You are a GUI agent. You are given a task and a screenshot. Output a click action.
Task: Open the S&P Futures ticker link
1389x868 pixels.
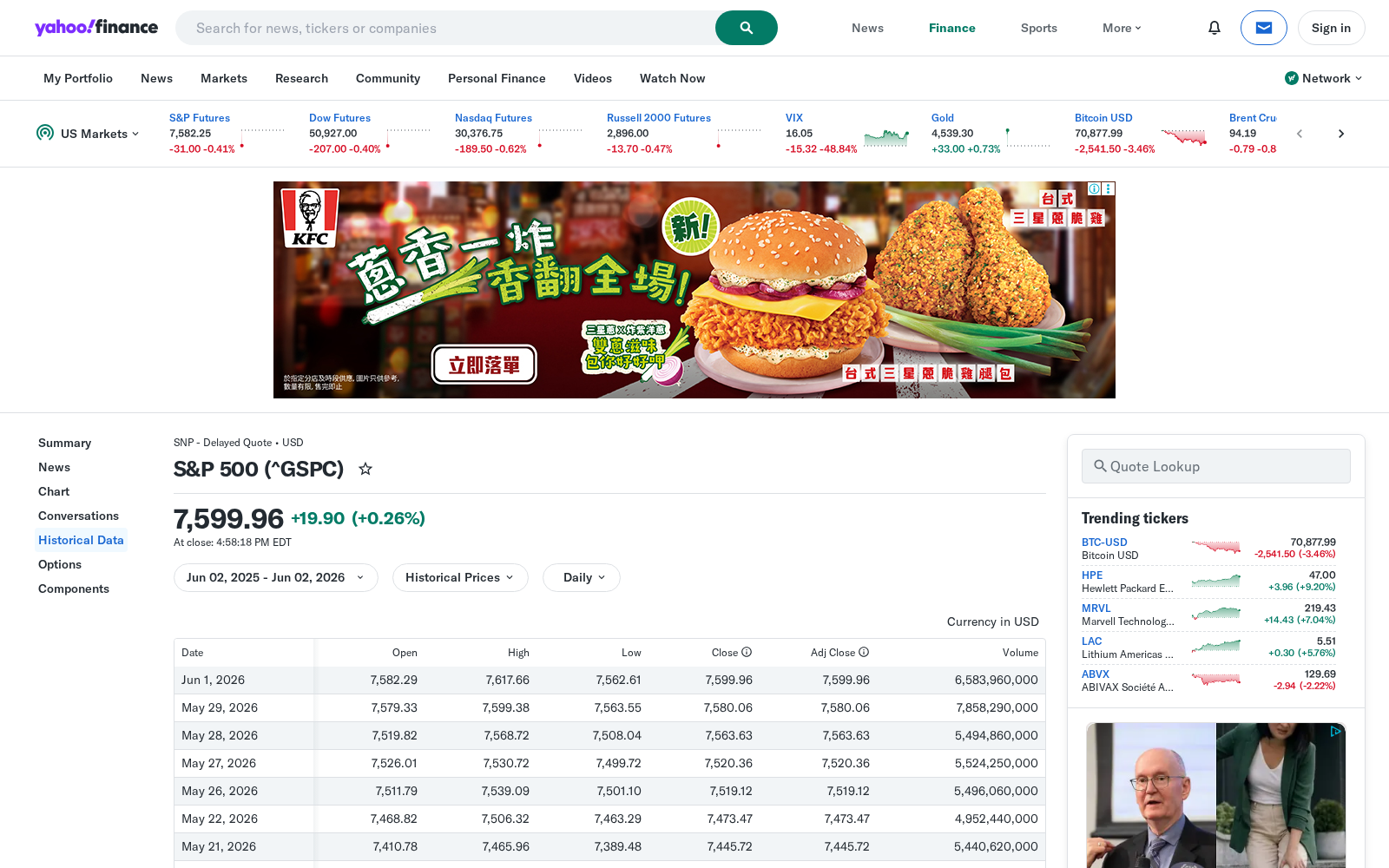point(200,118)
